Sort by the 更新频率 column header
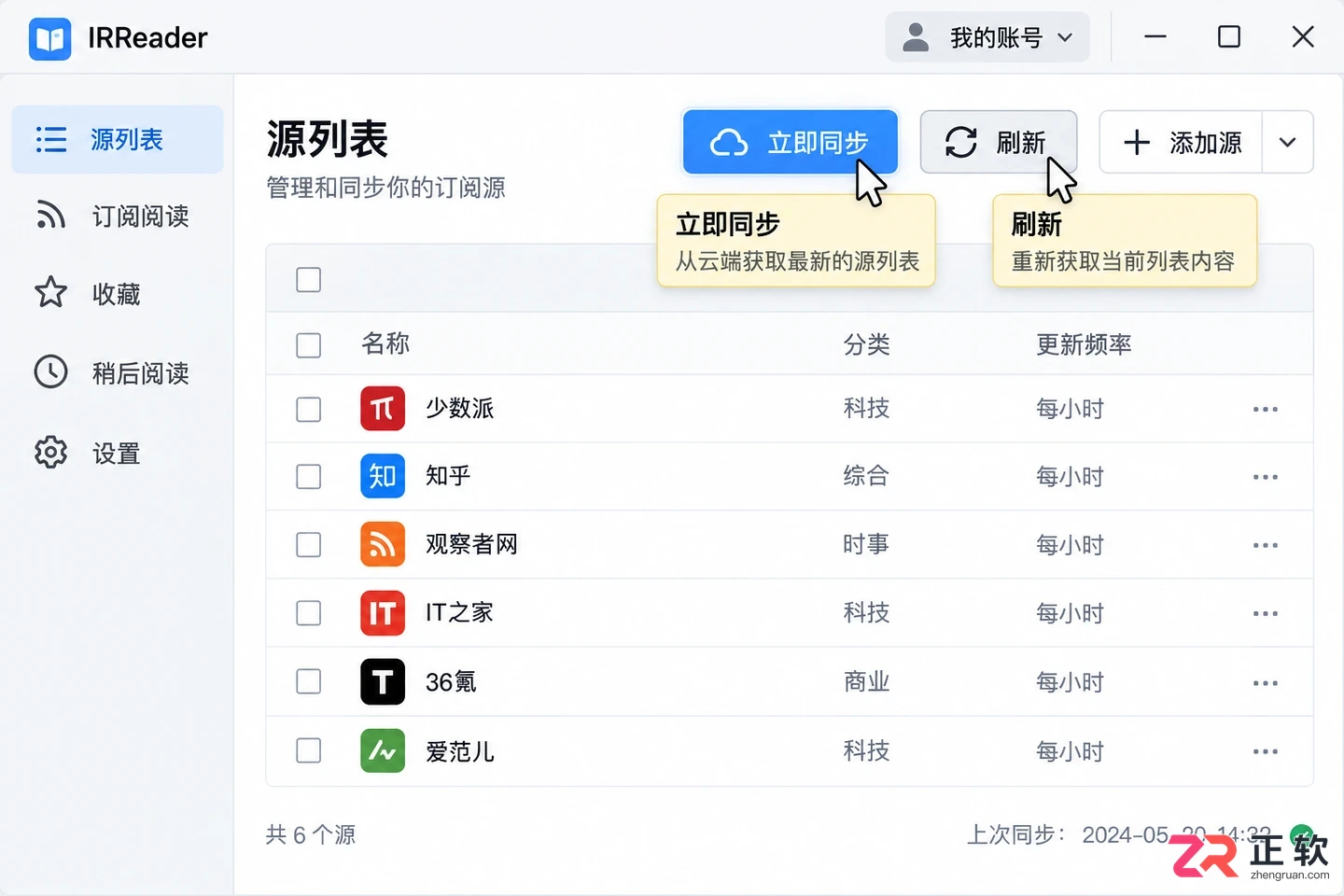 tap(1084, 344)
